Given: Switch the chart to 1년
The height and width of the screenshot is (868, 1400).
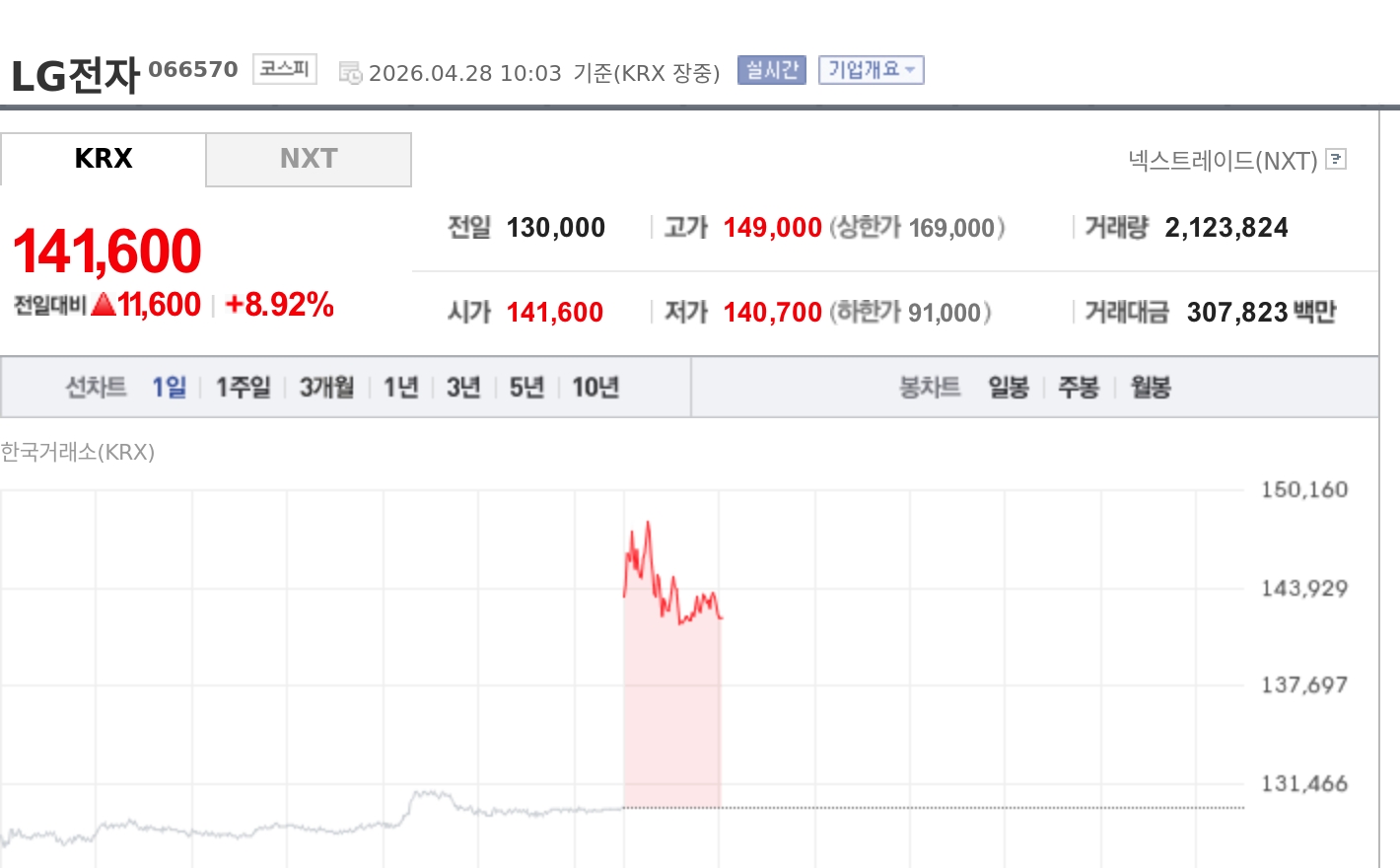Looking at the screenshot, I should (400, 388).
